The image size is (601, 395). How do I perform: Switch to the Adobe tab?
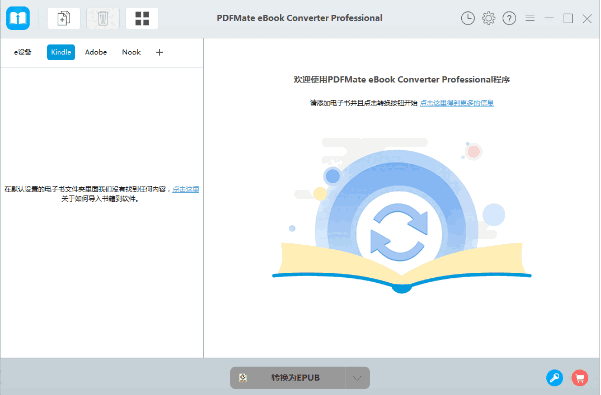click(x=96, y=52)
